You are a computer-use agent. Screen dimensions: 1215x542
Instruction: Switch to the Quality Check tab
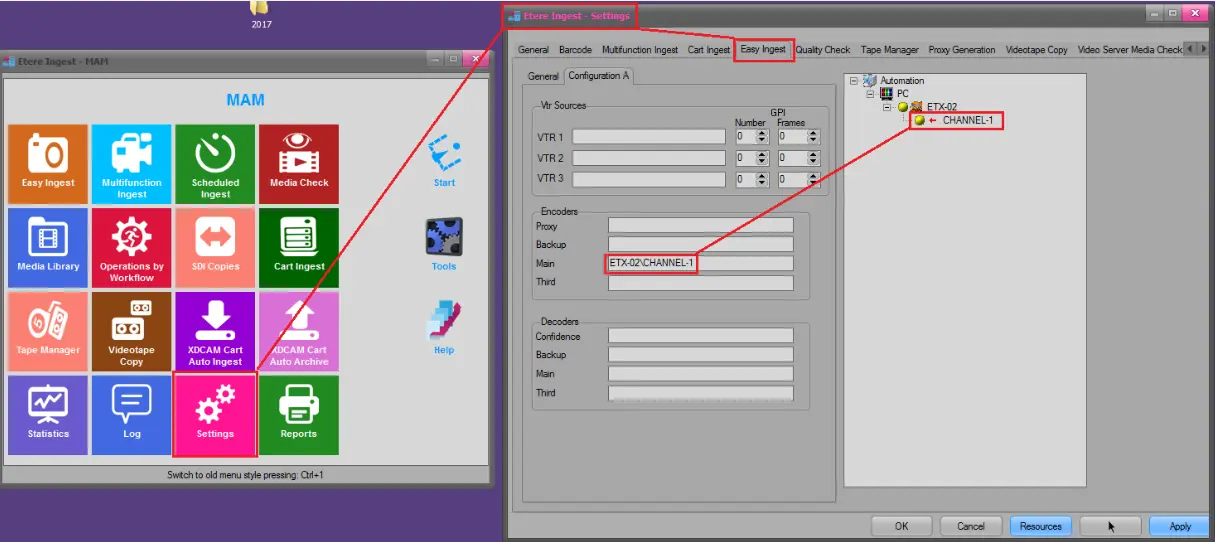tap(822, 50)
